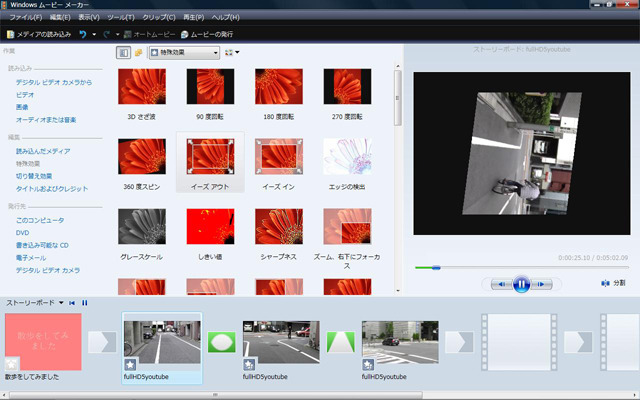Click このコンピュータ publish link
The height and width of the screenshot is (400, 640).
tap(40, 220)
